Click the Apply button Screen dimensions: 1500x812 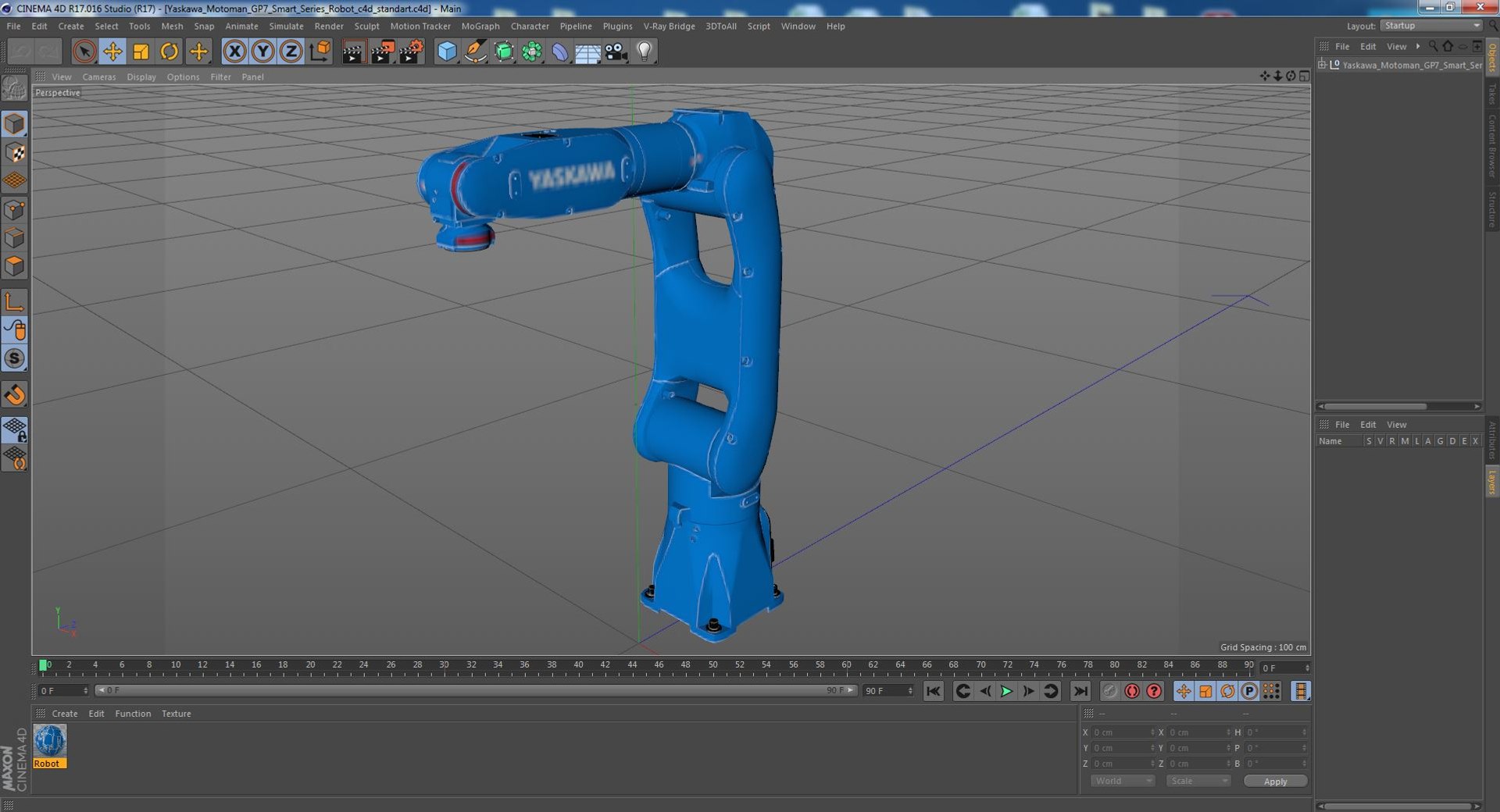tap(1275, 781)
